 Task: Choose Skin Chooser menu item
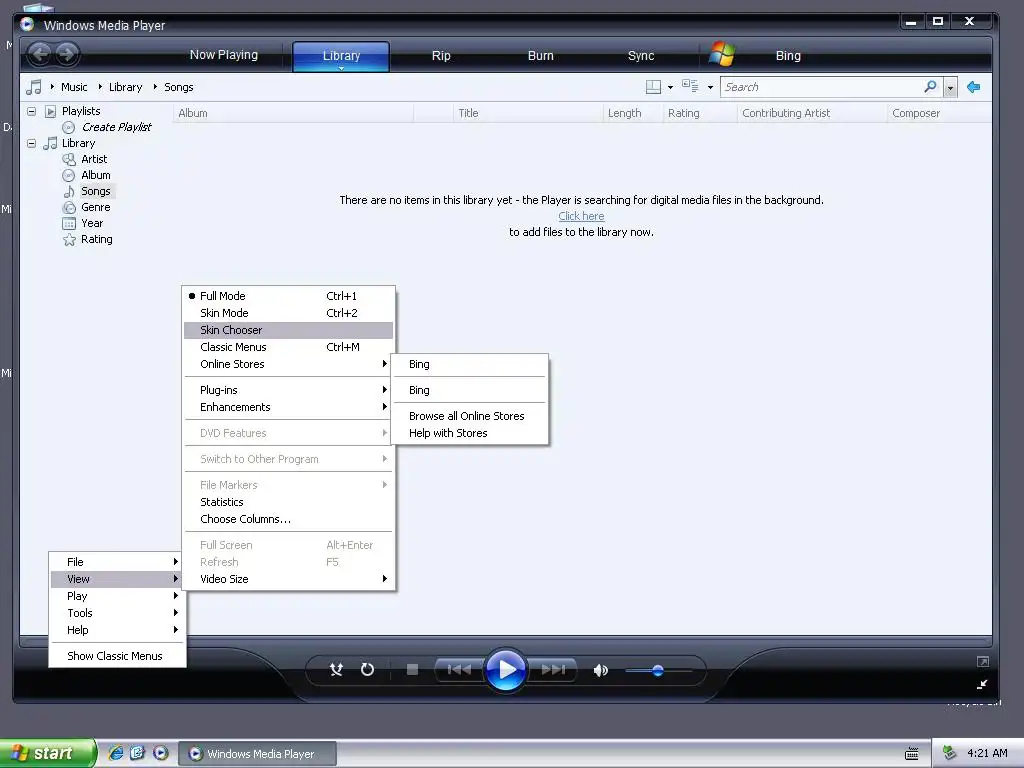pos(289,330)
